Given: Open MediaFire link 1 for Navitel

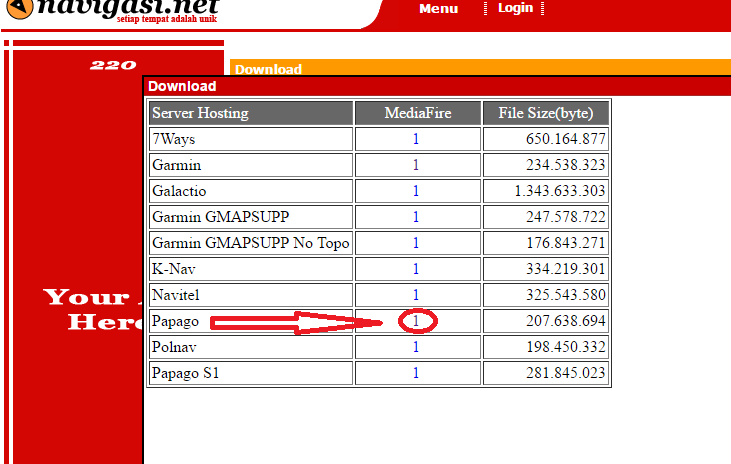Looking at the screenshot, I should (416, 295).
